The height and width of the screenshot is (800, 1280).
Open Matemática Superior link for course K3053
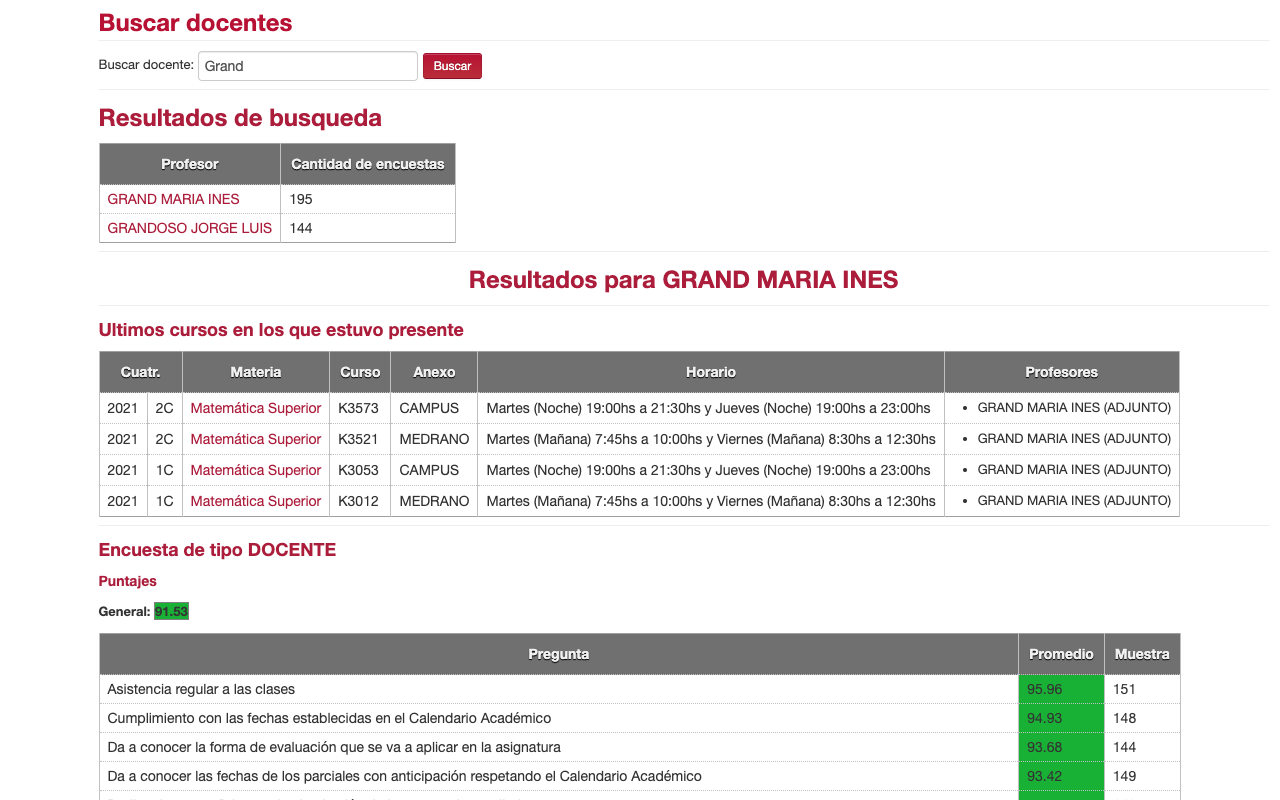[255, 470]
